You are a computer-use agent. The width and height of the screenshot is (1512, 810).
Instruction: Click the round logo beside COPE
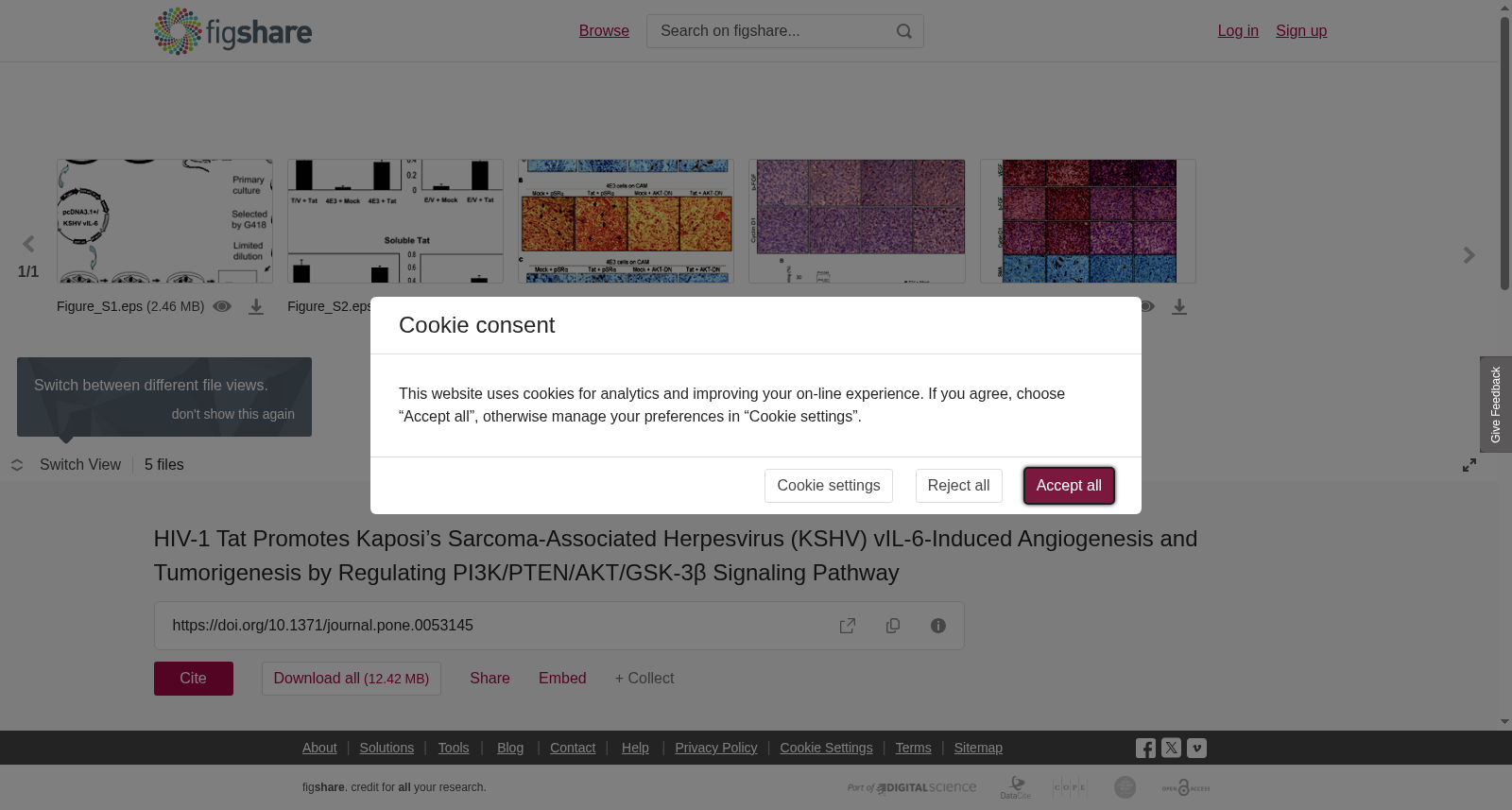1125,787
